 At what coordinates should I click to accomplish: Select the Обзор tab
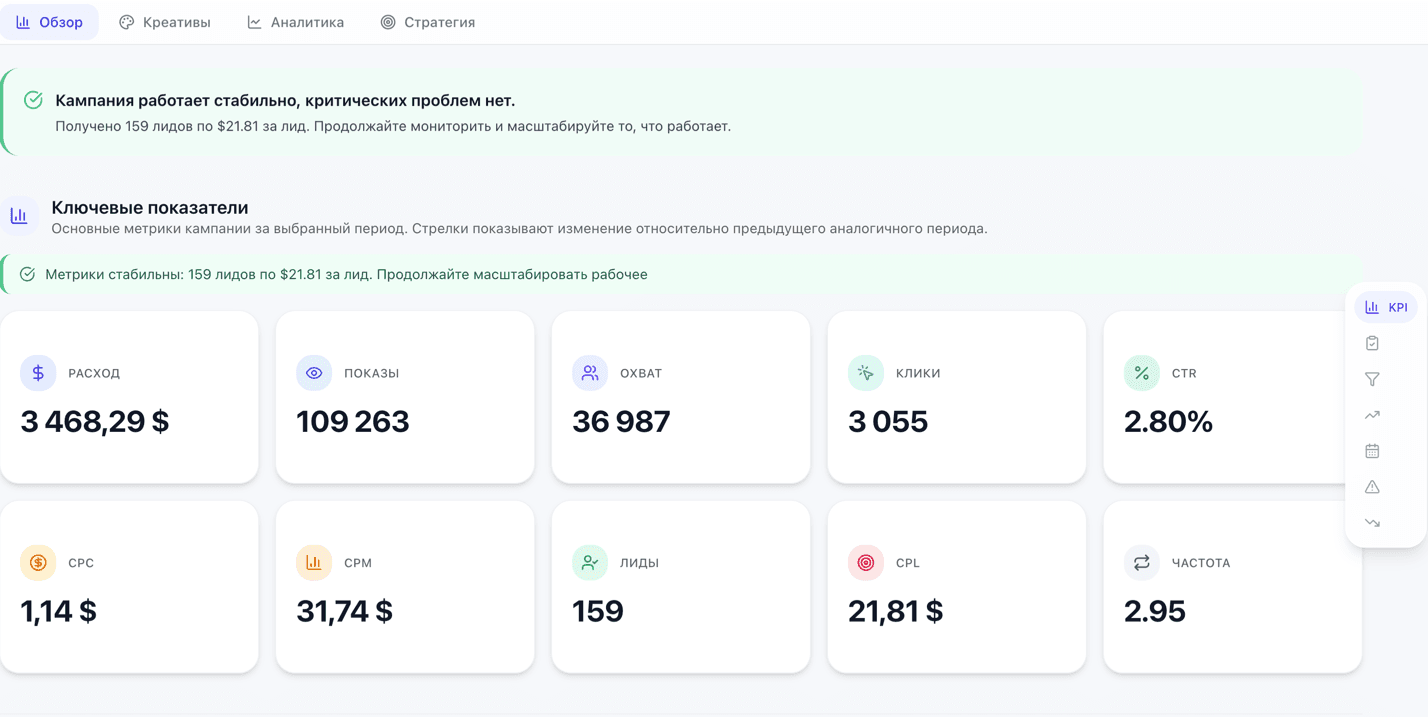click(50, 21)
